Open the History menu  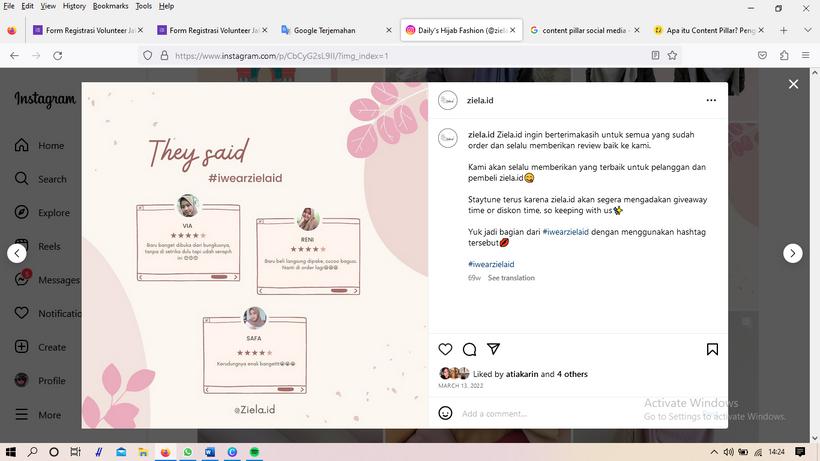[x=74, y=6]
